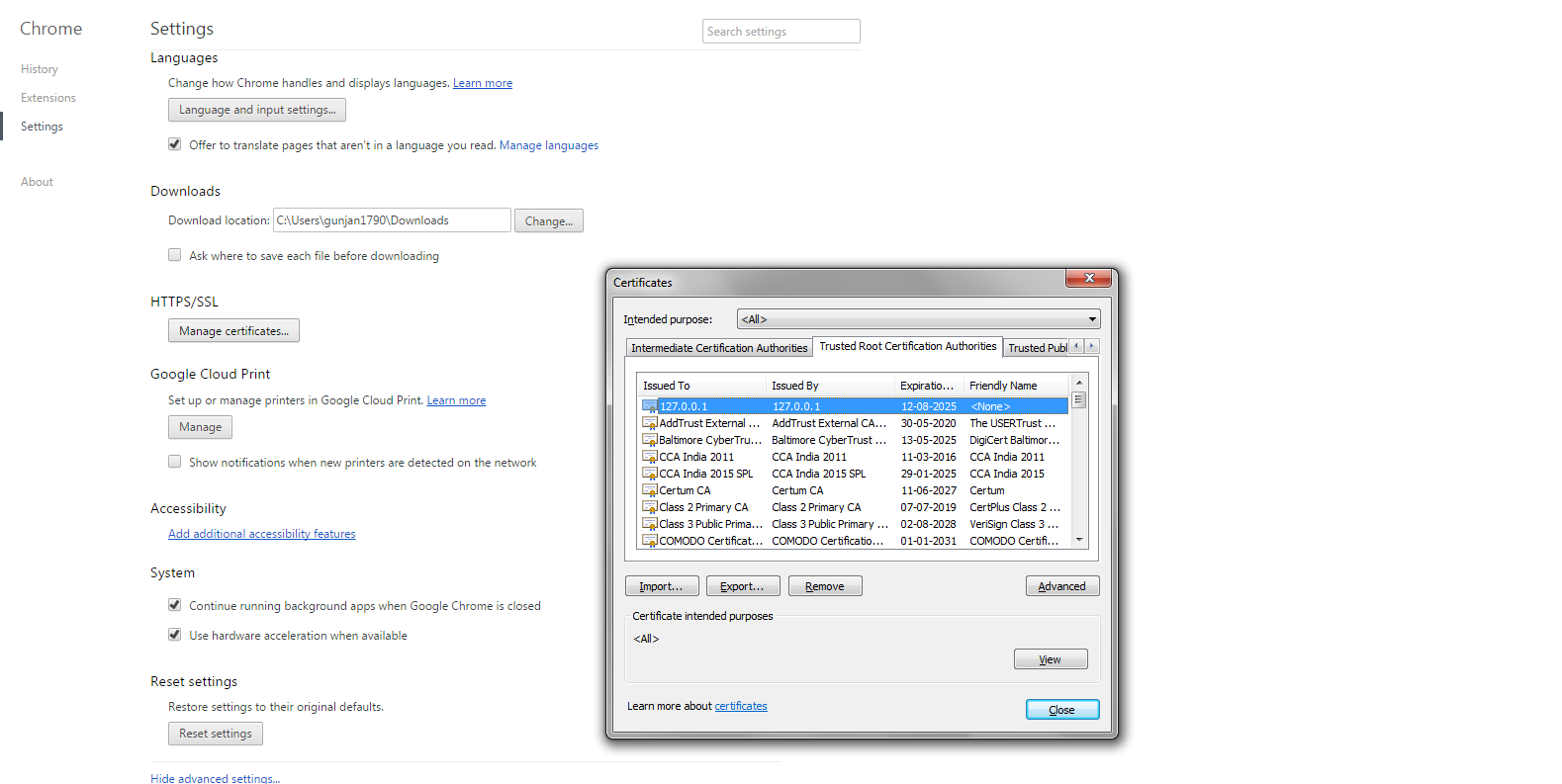
Task: Open Learn more link for Cloud Print
Action: click(x=456, y=400)
